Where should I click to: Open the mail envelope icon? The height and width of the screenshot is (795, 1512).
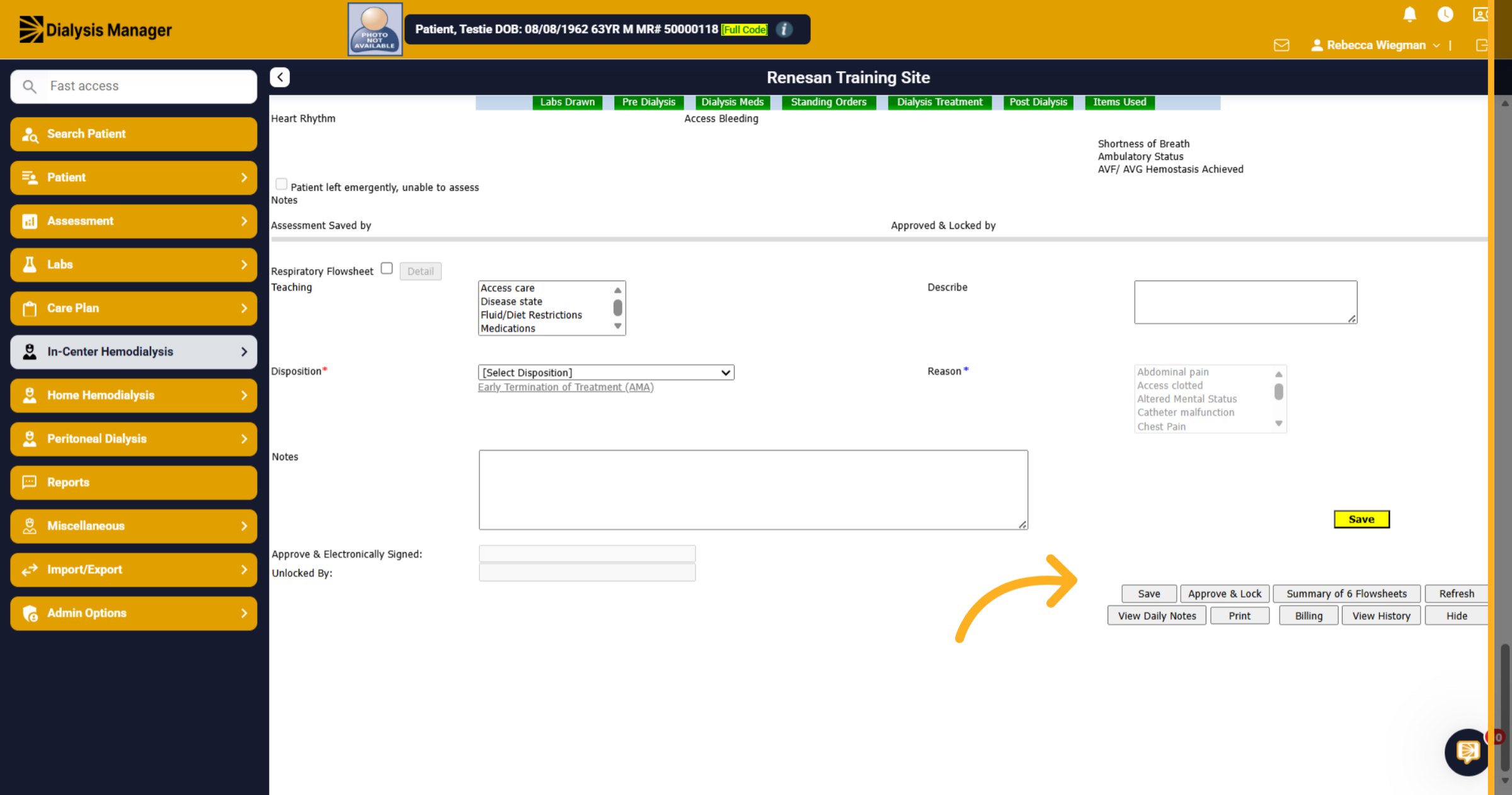coord(1281,45)
